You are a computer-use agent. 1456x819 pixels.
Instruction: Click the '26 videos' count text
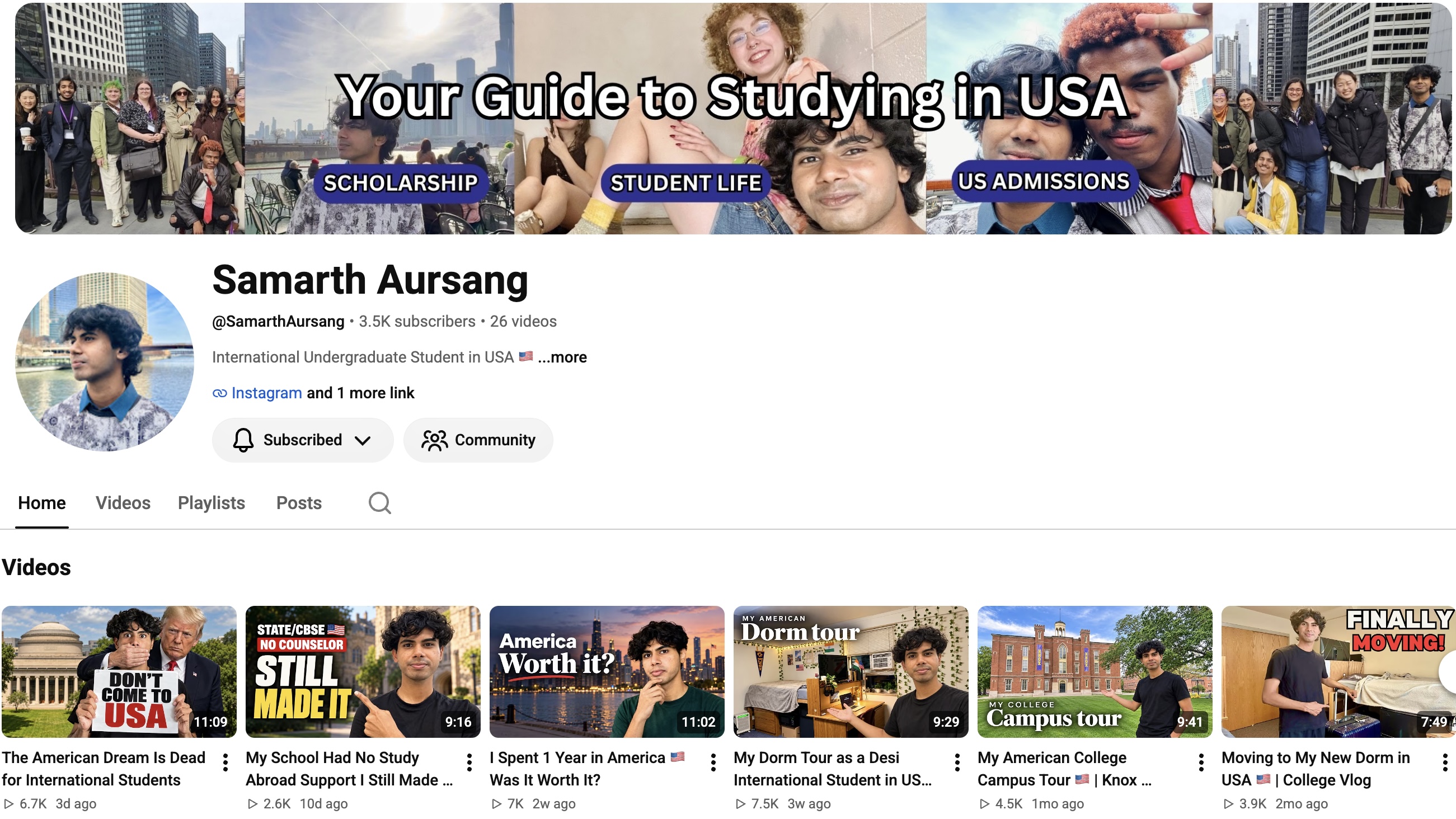click(x=523, y=321)
